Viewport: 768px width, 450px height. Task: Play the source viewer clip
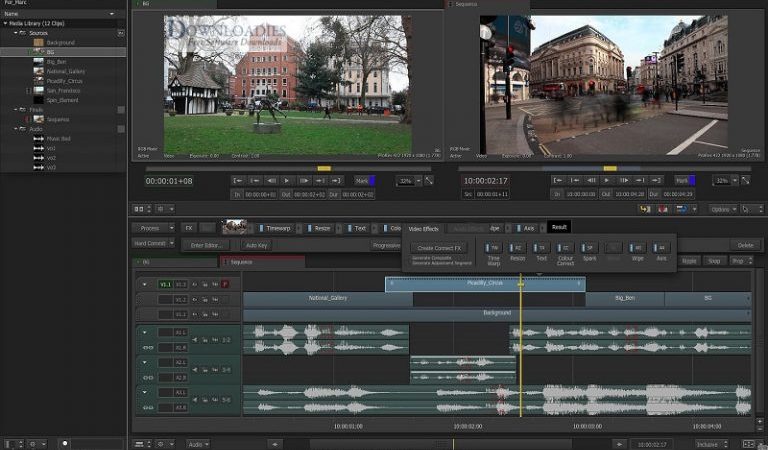[x=287, y=181]
